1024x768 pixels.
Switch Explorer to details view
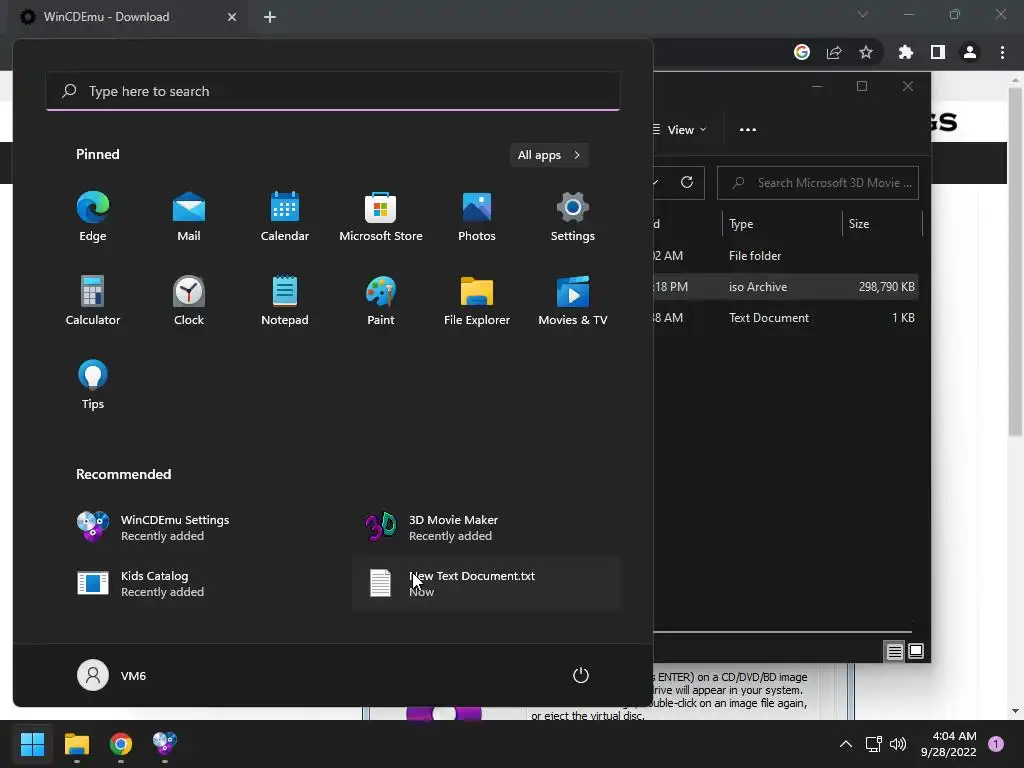(x=895, y=651)
